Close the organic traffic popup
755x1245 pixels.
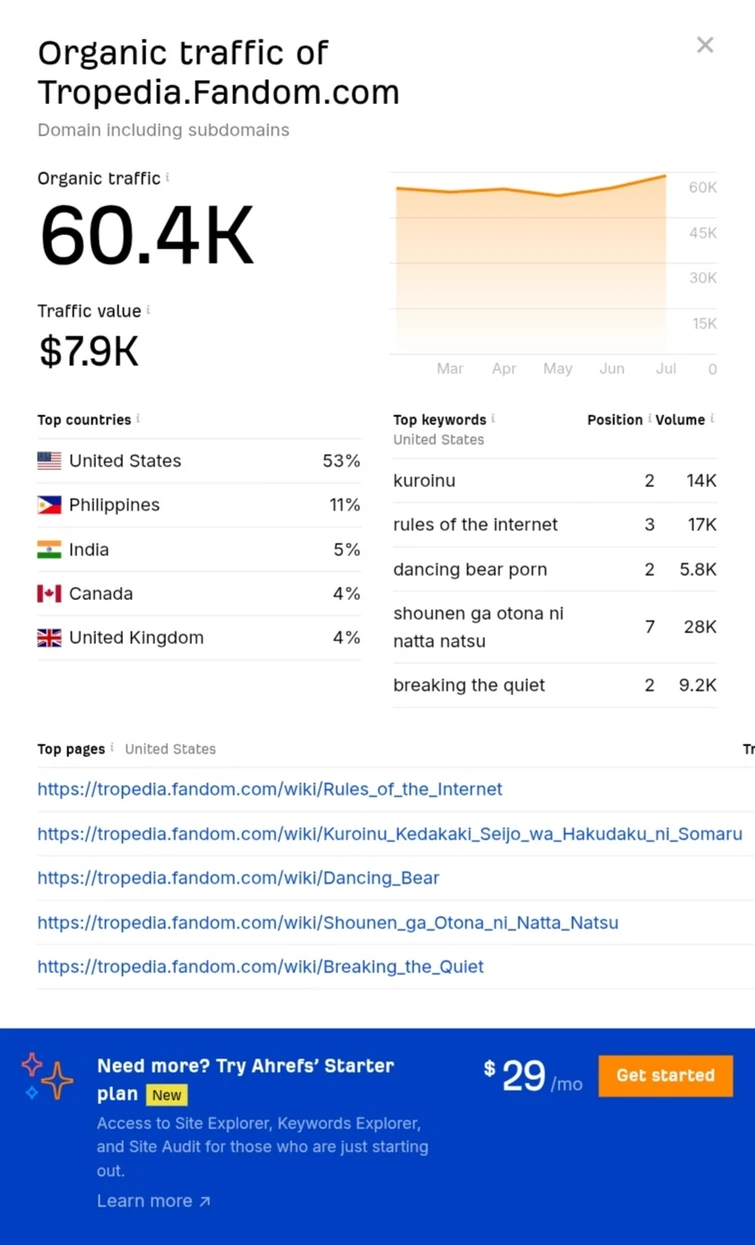pyautogui.click(x=705, y=45)
